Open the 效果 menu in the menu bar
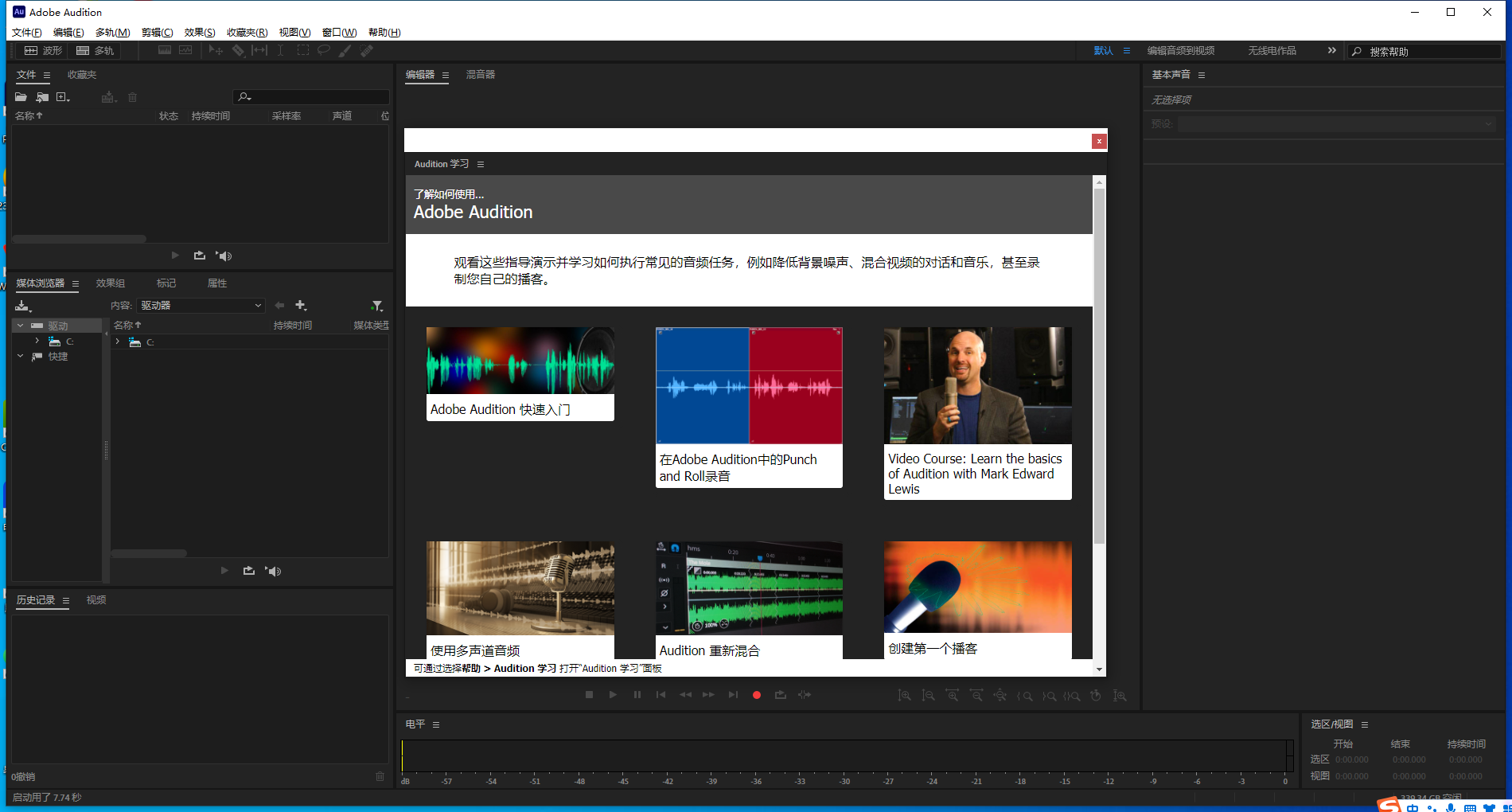The width and height of the screenshot is (1512, 812). pos(198,32)
